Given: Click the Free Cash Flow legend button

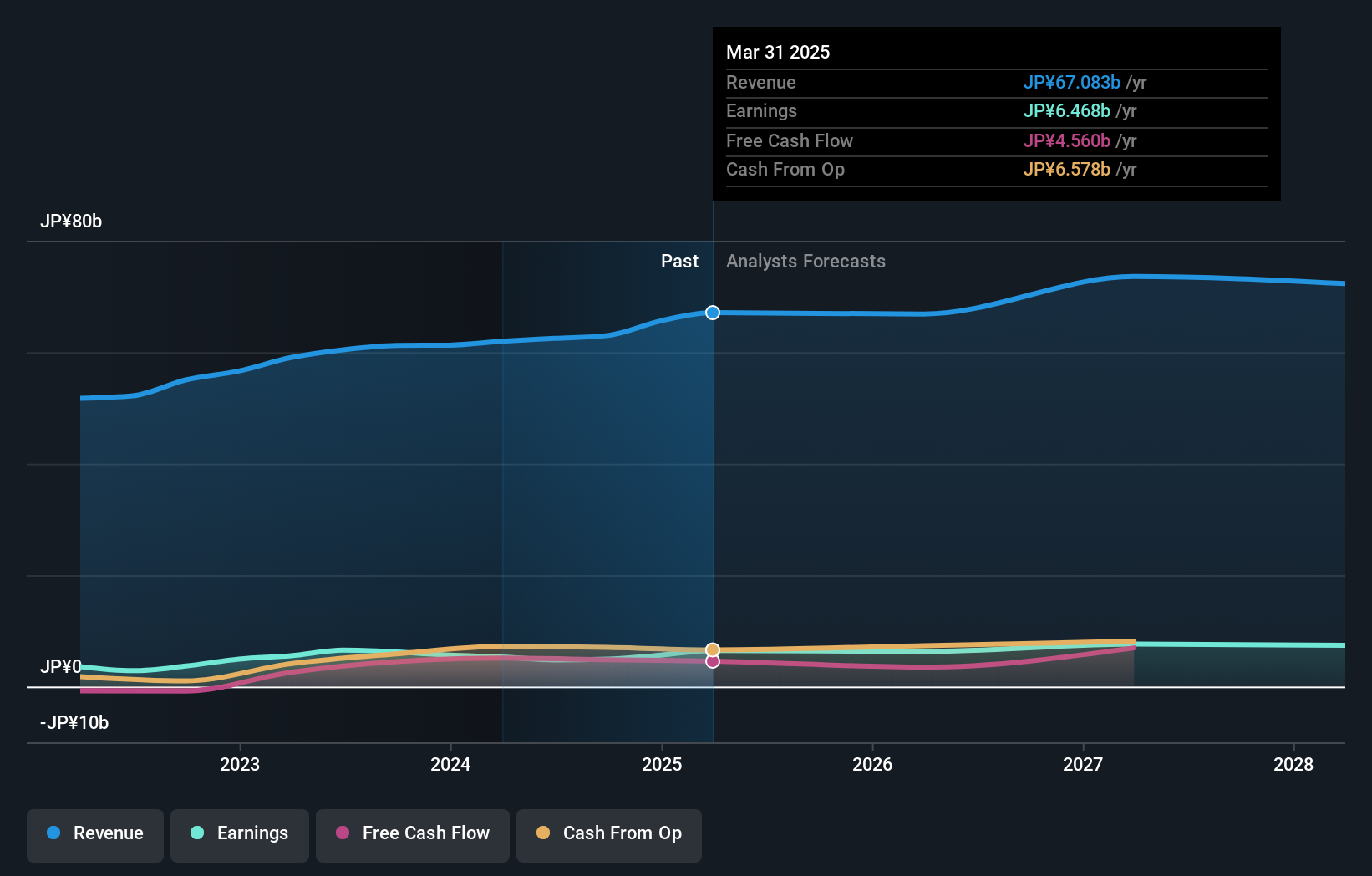Looking at the screenshot, I should [x=412, y=834].
